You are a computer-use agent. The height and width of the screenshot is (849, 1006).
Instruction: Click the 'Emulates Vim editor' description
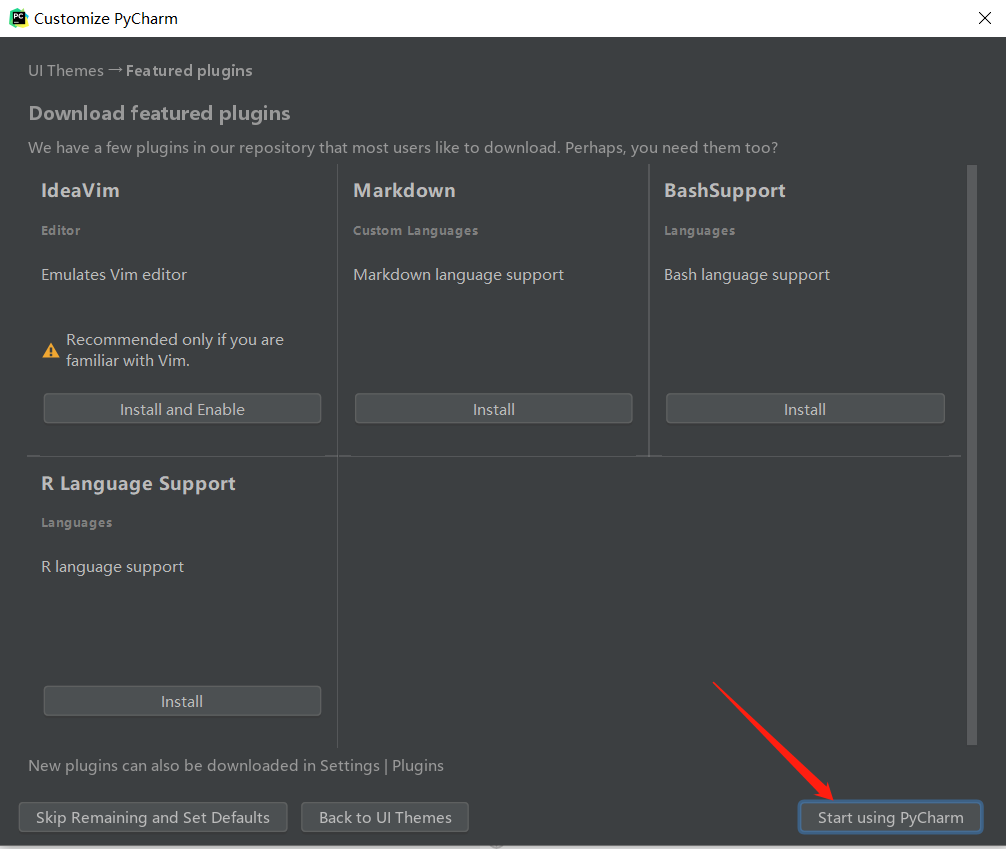point(114,275)
